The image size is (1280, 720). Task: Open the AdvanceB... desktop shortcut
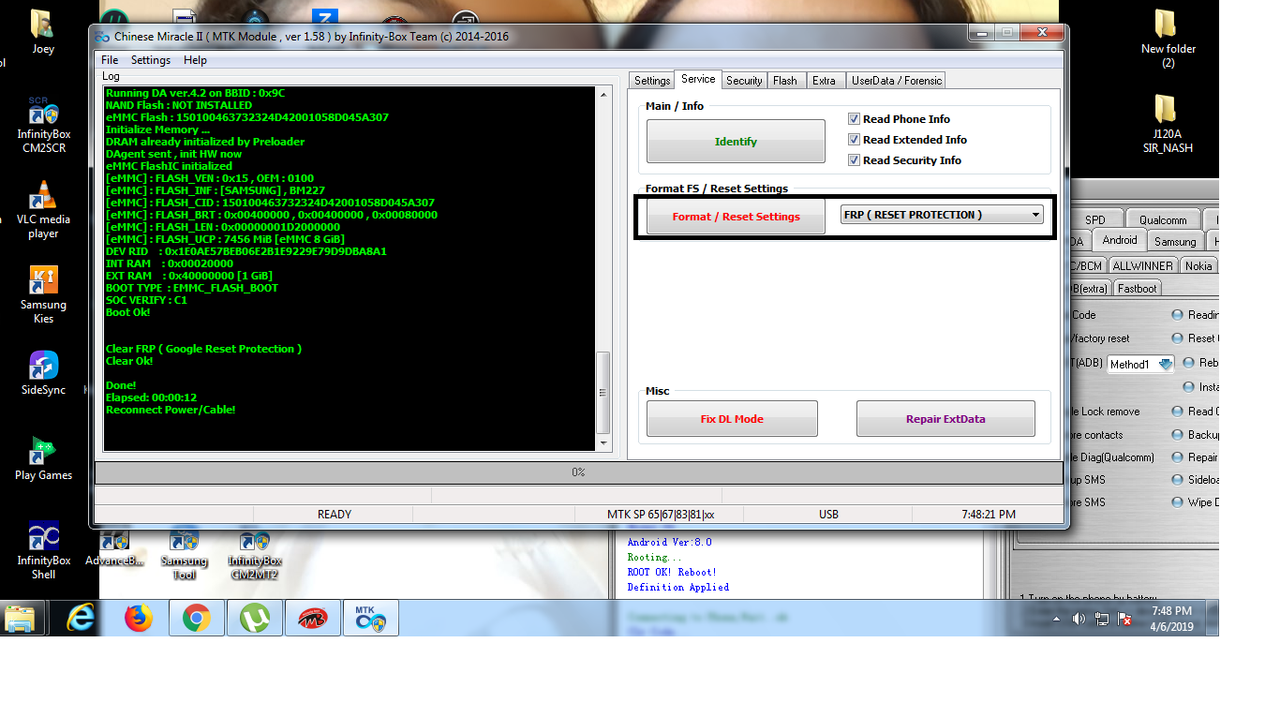[x=114, y=548]
